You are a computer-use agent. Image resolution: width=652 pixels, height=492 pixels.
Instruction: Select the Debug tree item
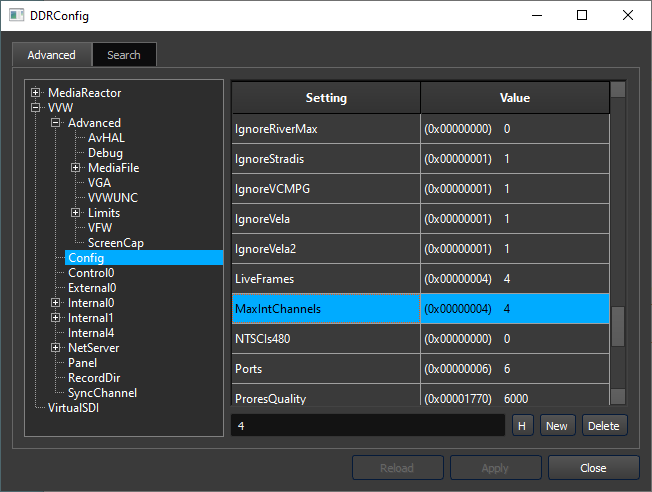click(x=105, y=153)
